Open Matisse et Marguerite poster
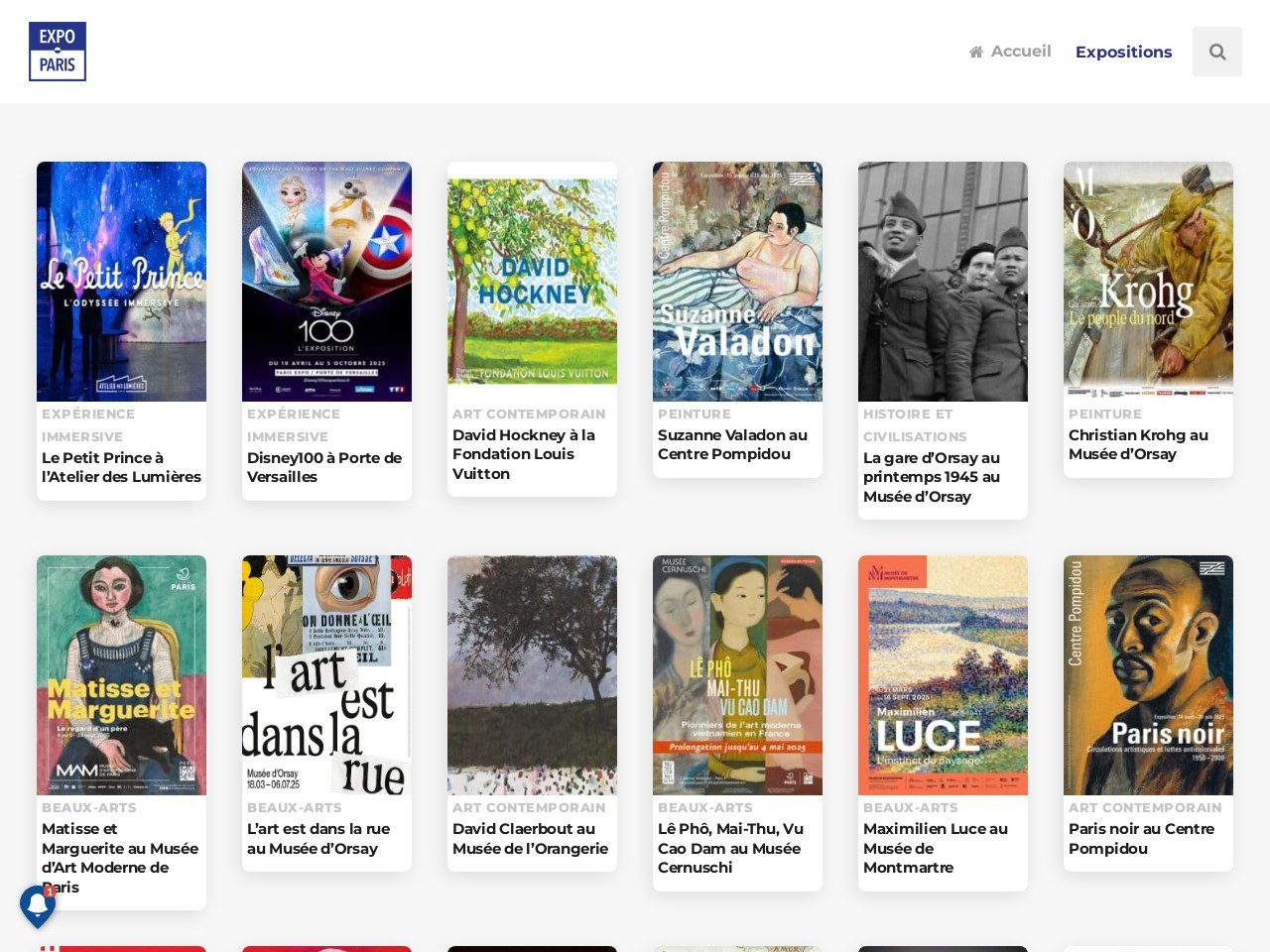This screenshot has width=1270, height=952. point(121,675)
